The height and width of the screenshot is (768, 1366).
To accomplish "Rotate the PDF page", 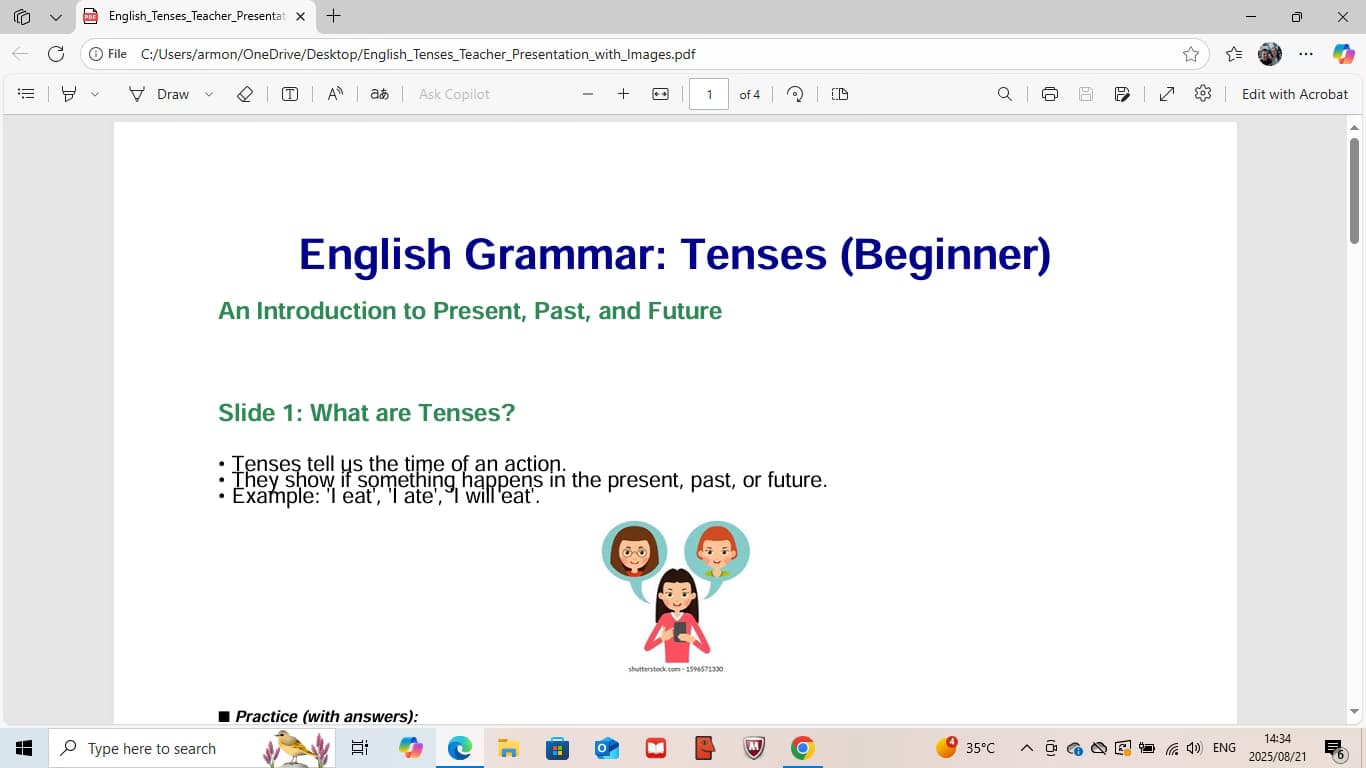I will point(794,93).
